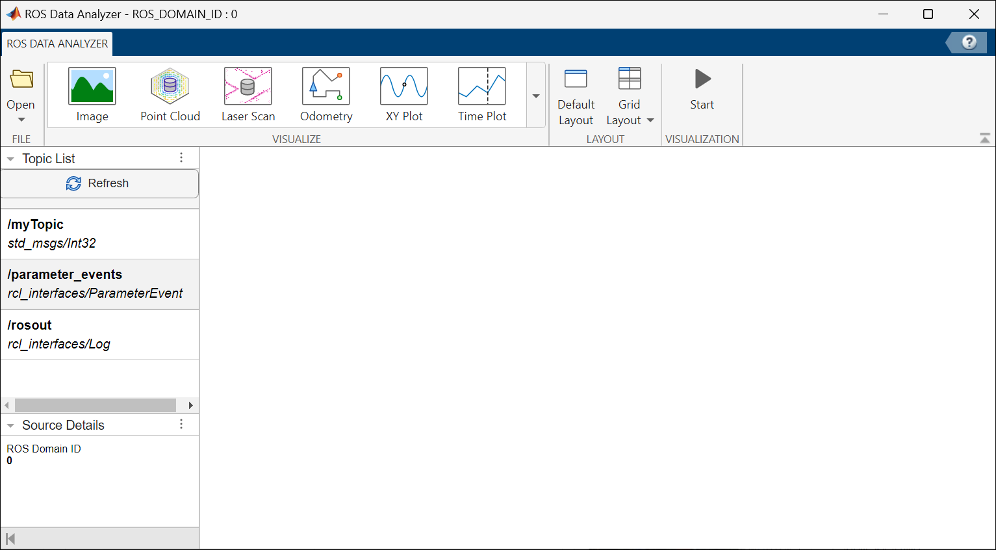Image resolution: width=996 pixels, height=550 pixels.
Task: Select the Point Cloud visualizer
Action: (170, 95)
